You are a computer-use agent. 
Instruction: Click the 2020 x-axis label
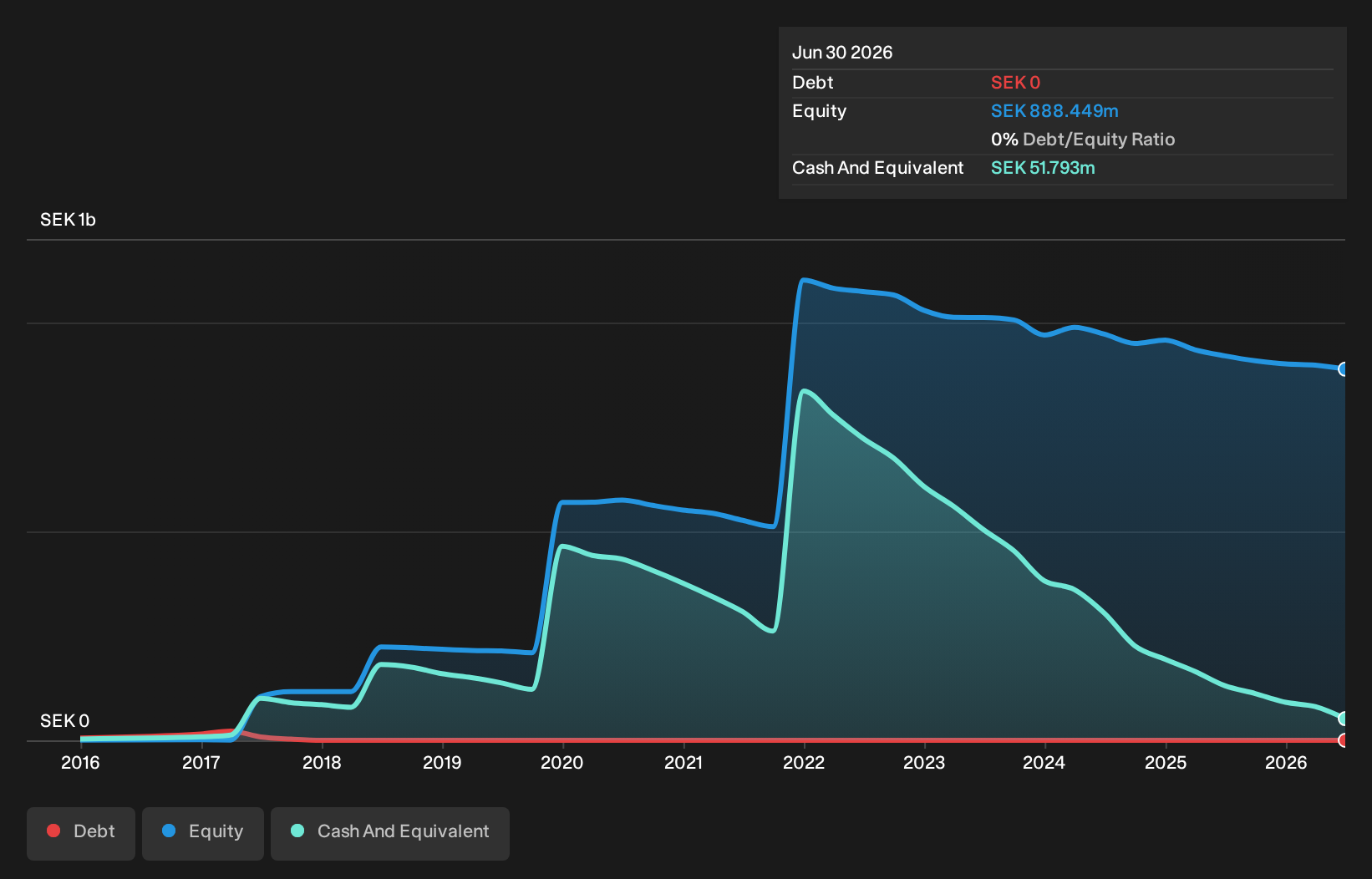(x=562, y=763)
